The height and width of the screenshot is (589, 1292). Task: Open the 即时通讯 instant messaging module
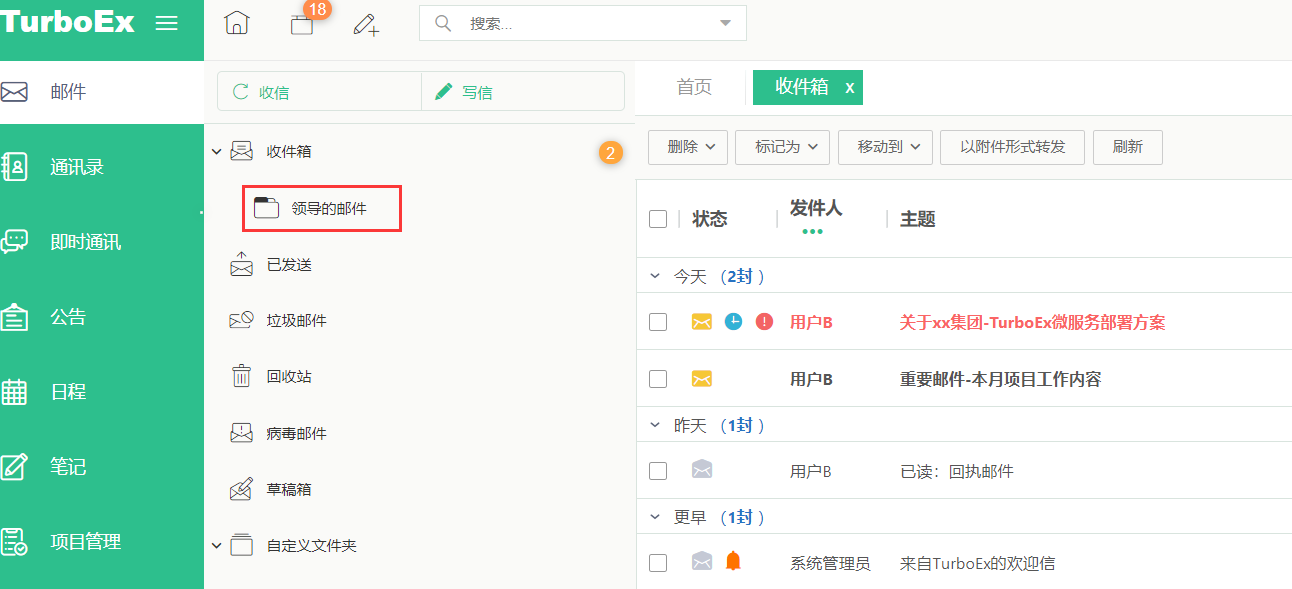(x=102, y=242)
